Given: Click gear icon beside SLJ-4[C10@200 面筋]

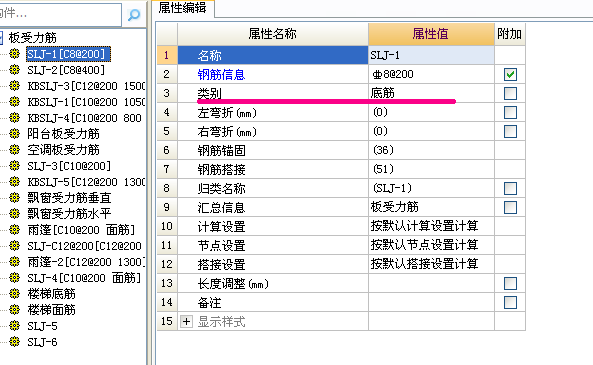Looking at the screenshot, I should [x=14, y=278].
